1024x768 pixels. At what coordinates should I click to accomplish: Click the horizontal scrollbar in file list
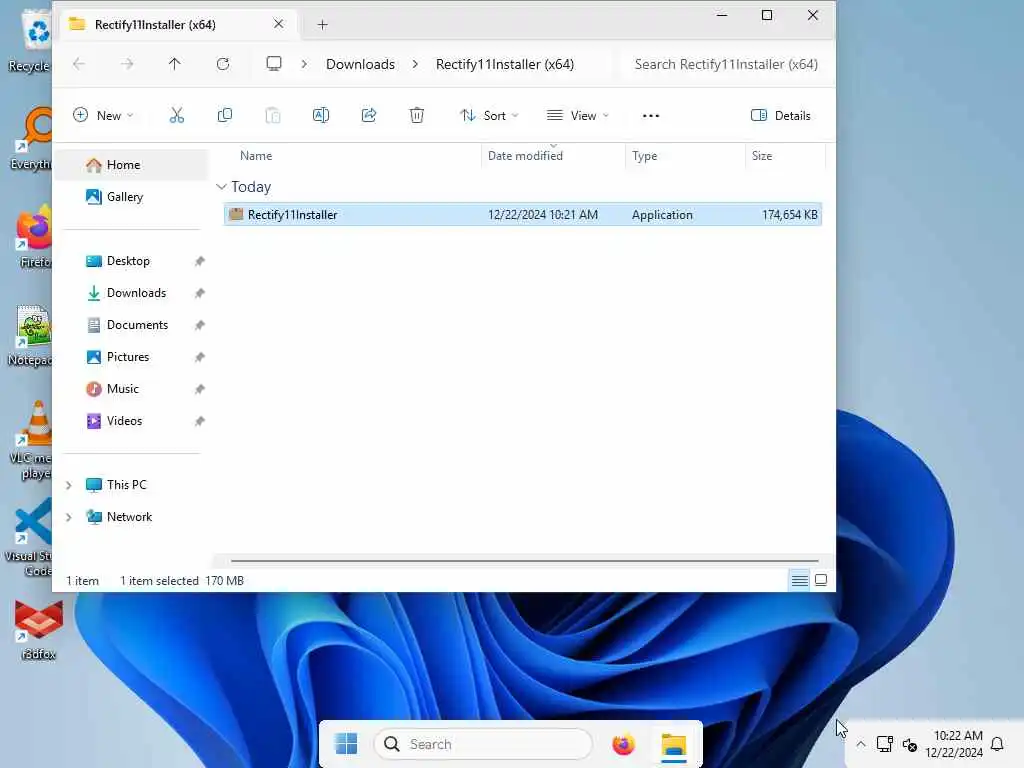tap(524, 560)
